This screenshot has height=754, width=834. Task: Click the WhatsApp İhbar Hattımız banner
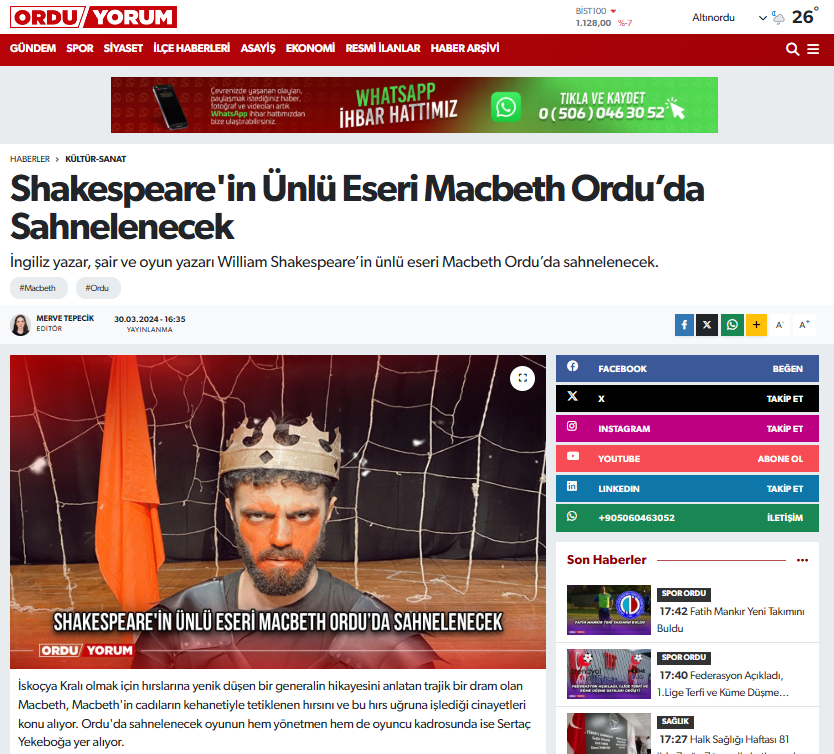[x=414, y=105]
